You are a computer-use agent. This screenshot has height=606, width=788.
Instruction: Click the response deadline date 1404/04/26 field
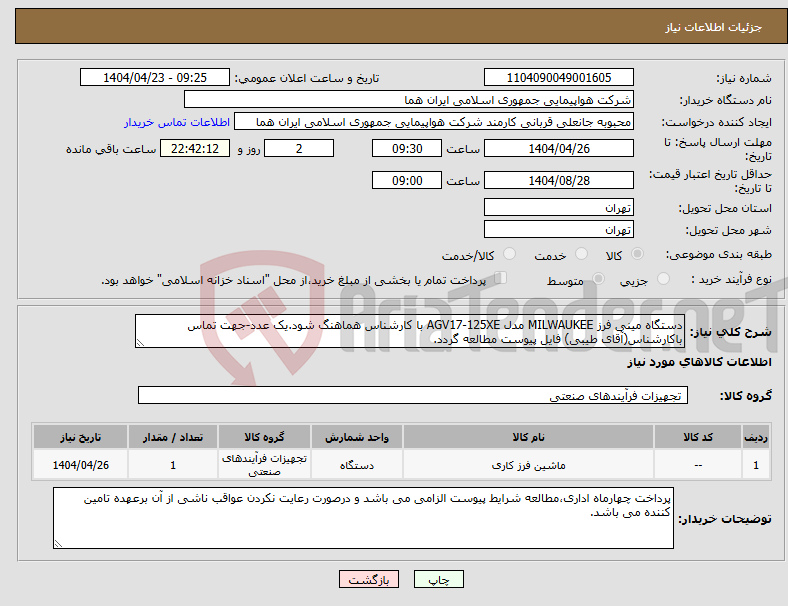pyautogui.click(x=559, y=148)
